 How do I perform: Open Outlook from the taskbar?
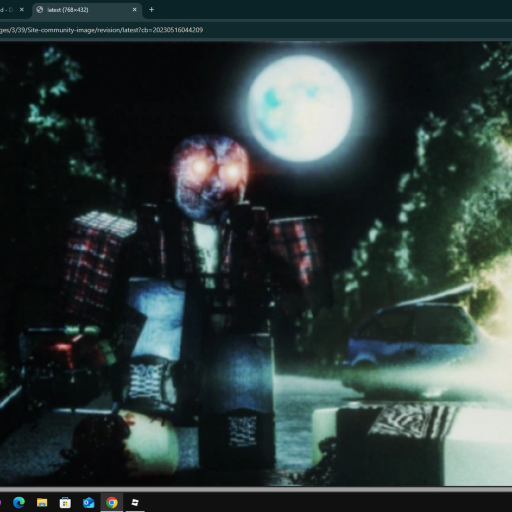89,502
